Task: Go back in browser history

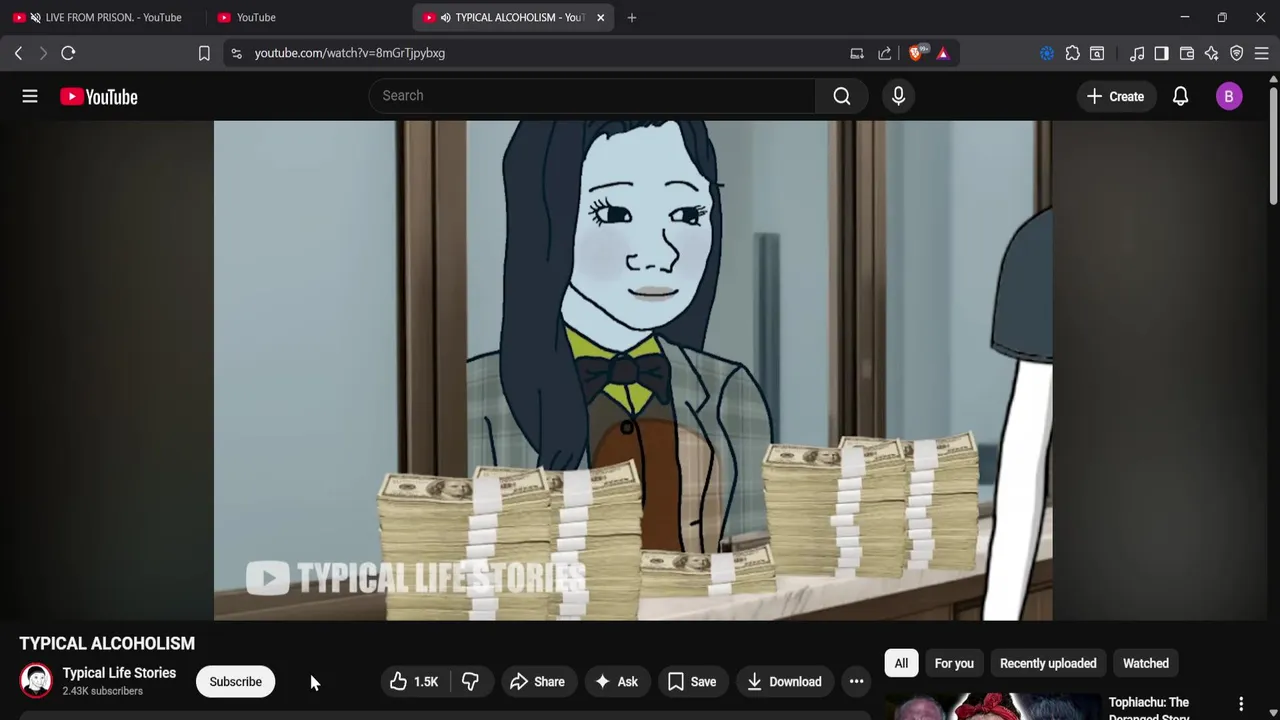Action: coord(18,53)
